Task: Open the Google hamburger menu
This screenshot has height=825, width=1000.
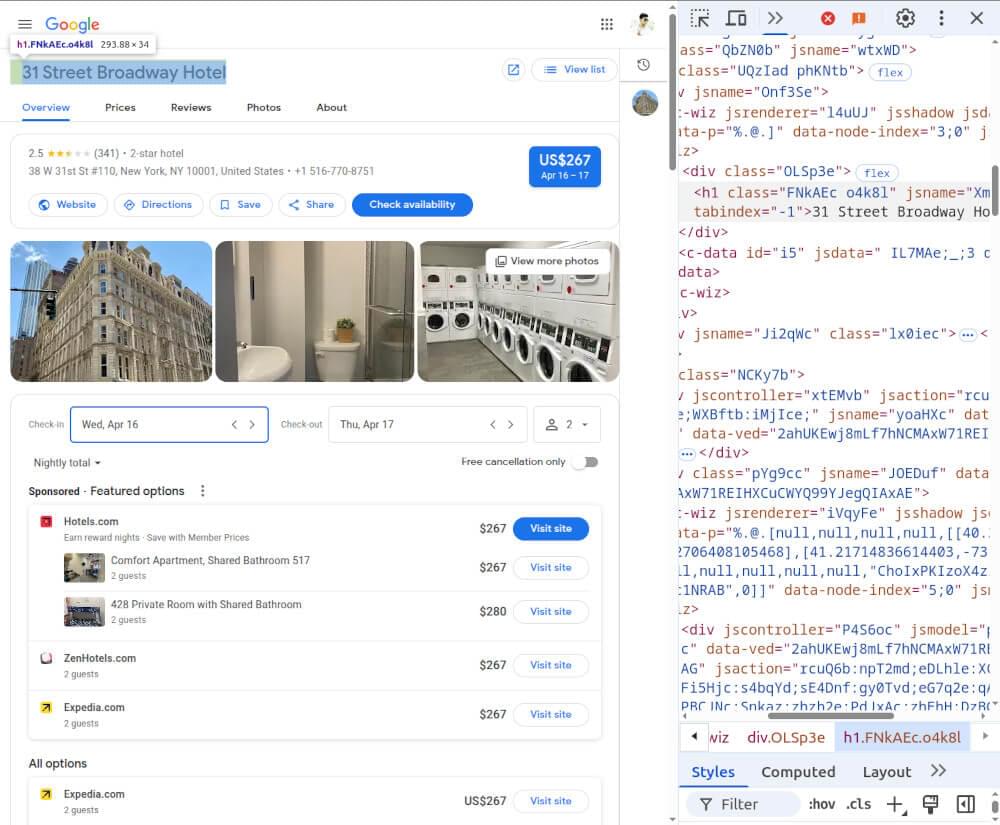Action: (x=25, y=23)
